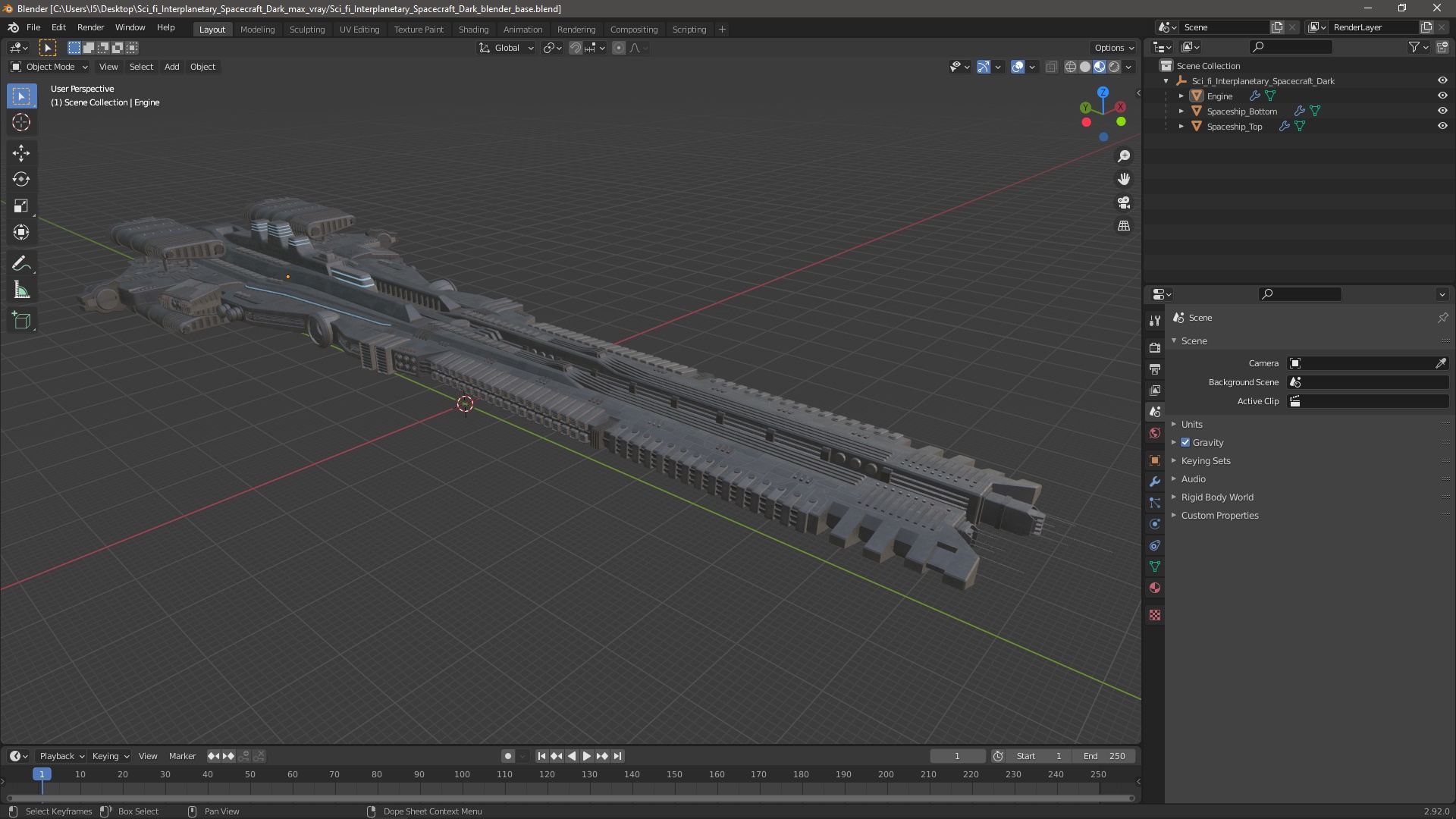Click the pan view hand icon

coord(1124,179)
